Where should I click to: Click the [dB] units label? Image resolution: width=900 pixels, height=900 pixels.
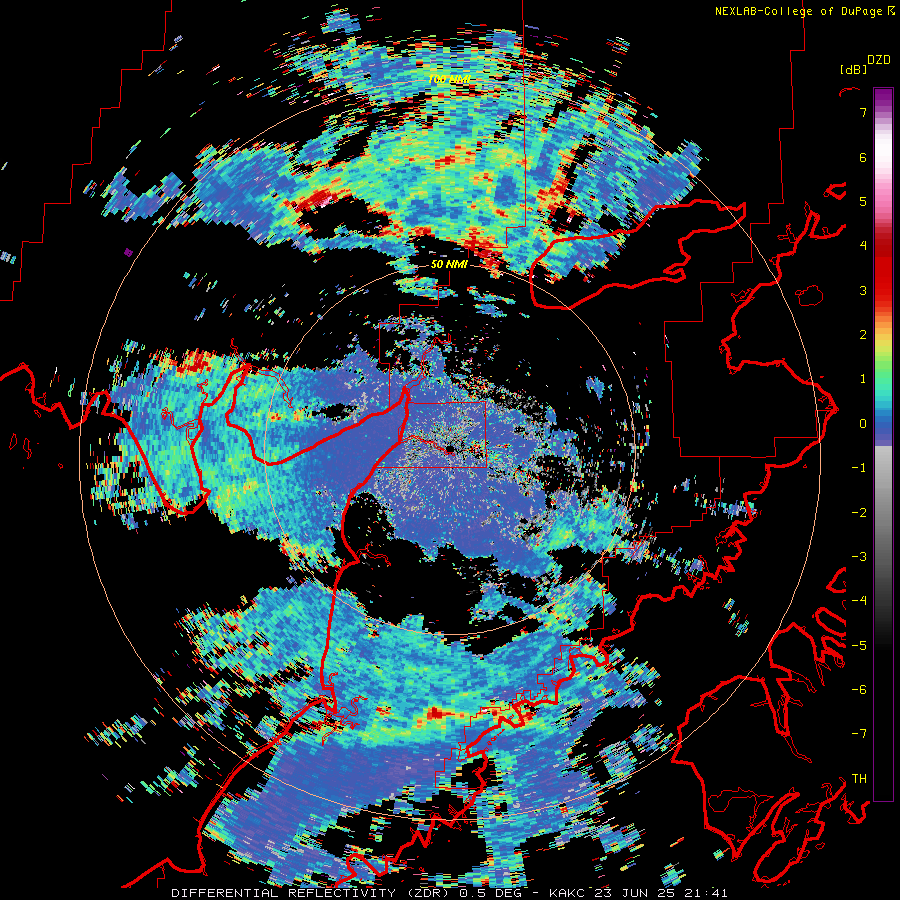pyautogui.click(x=853, y=69)
